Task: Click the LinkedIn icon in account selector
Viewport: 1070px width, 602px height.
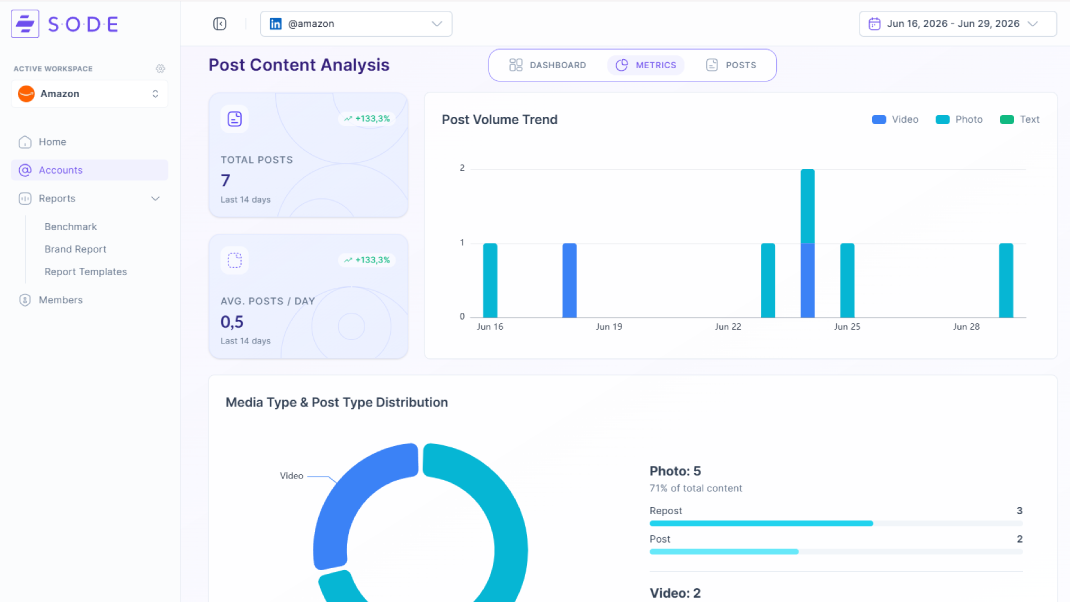Action: click(276, 24)
